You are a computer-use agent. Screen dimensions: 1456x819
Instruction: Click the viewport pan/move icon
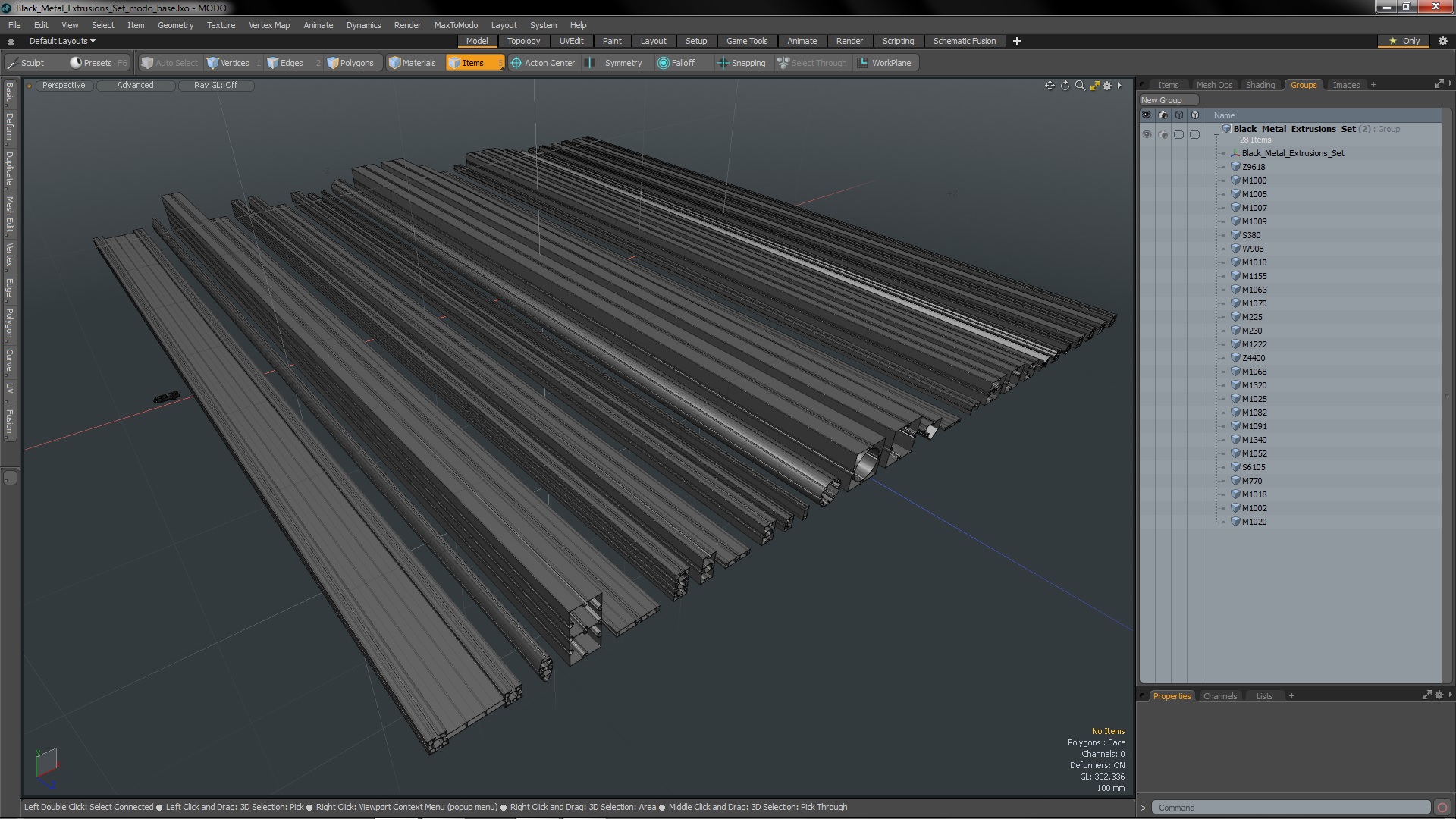pos(1050,86)
